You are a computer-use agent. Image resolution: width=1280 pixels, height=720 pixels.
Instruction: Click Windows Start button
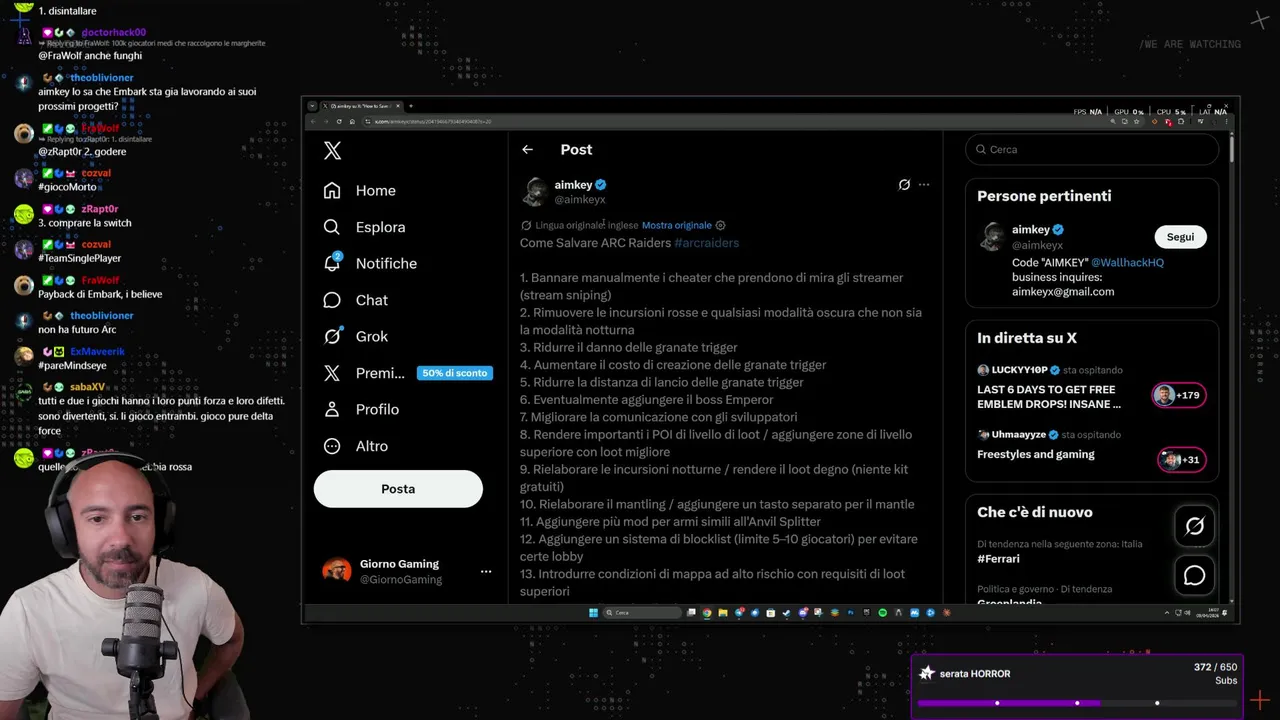(x=593, y=613)
